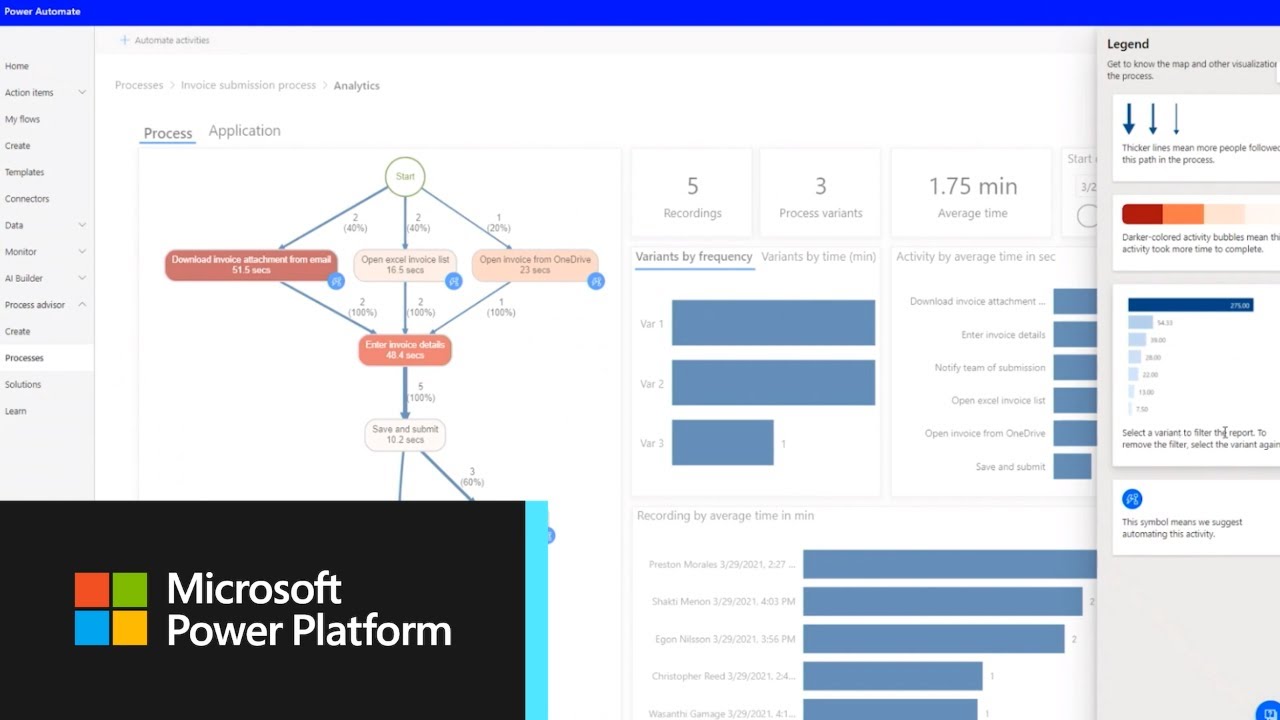This screenshot has height=720, width=1280.
Task: Select the Open invoice from OneDrive node
Action: click(x=535, y=265)
